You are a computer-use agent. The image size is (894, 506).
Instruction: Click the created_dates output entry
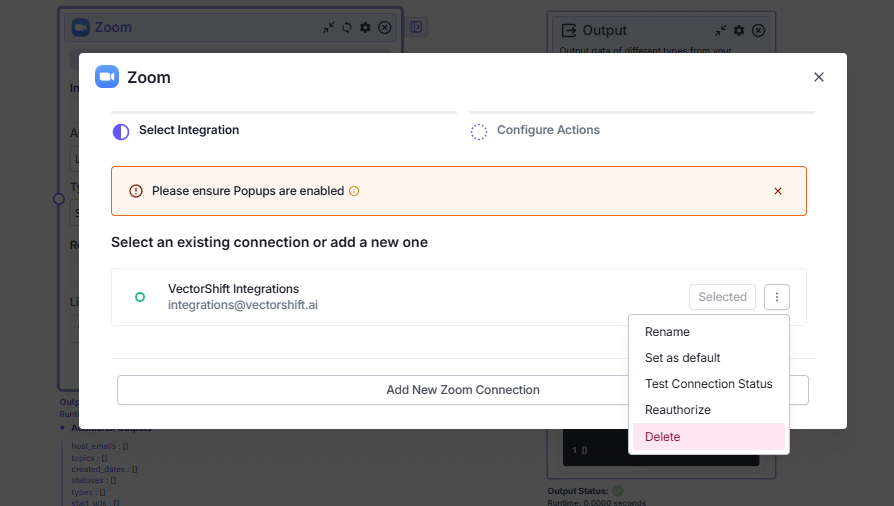tap(104, 469)
